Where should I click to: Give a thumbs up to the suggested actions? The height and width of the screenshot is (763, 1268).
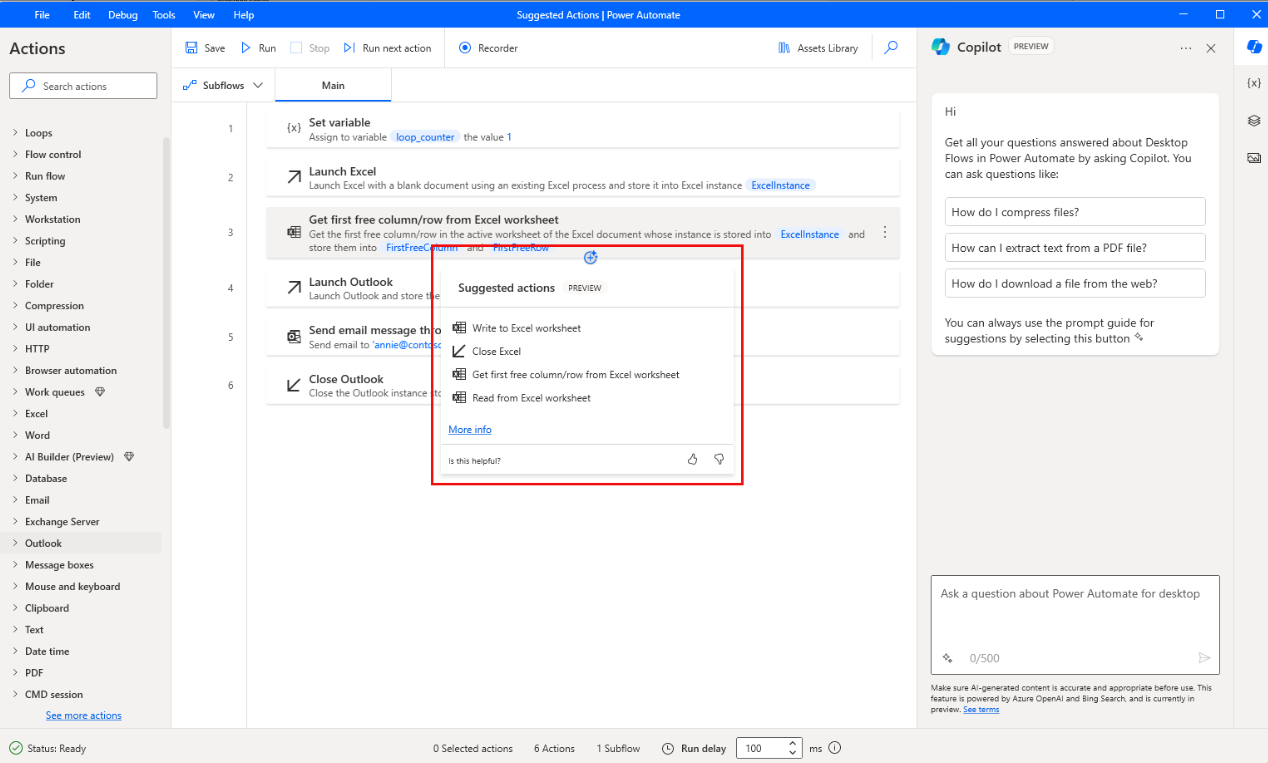tap(692, 459)
